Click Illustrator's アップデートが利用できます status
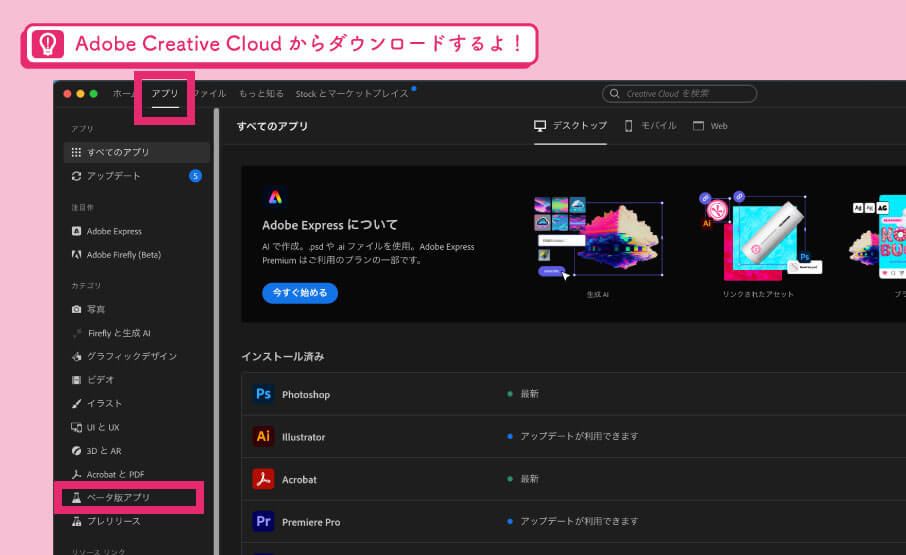 coord(579,436)
